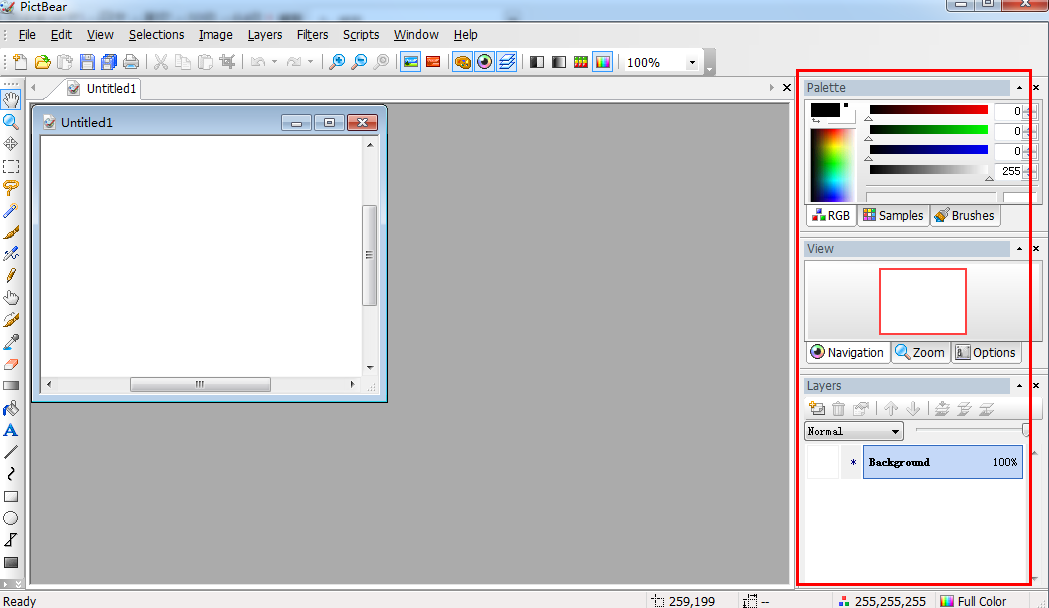Click the red channel slider
The image size is (1049, 608).
[x=929, y=110]
